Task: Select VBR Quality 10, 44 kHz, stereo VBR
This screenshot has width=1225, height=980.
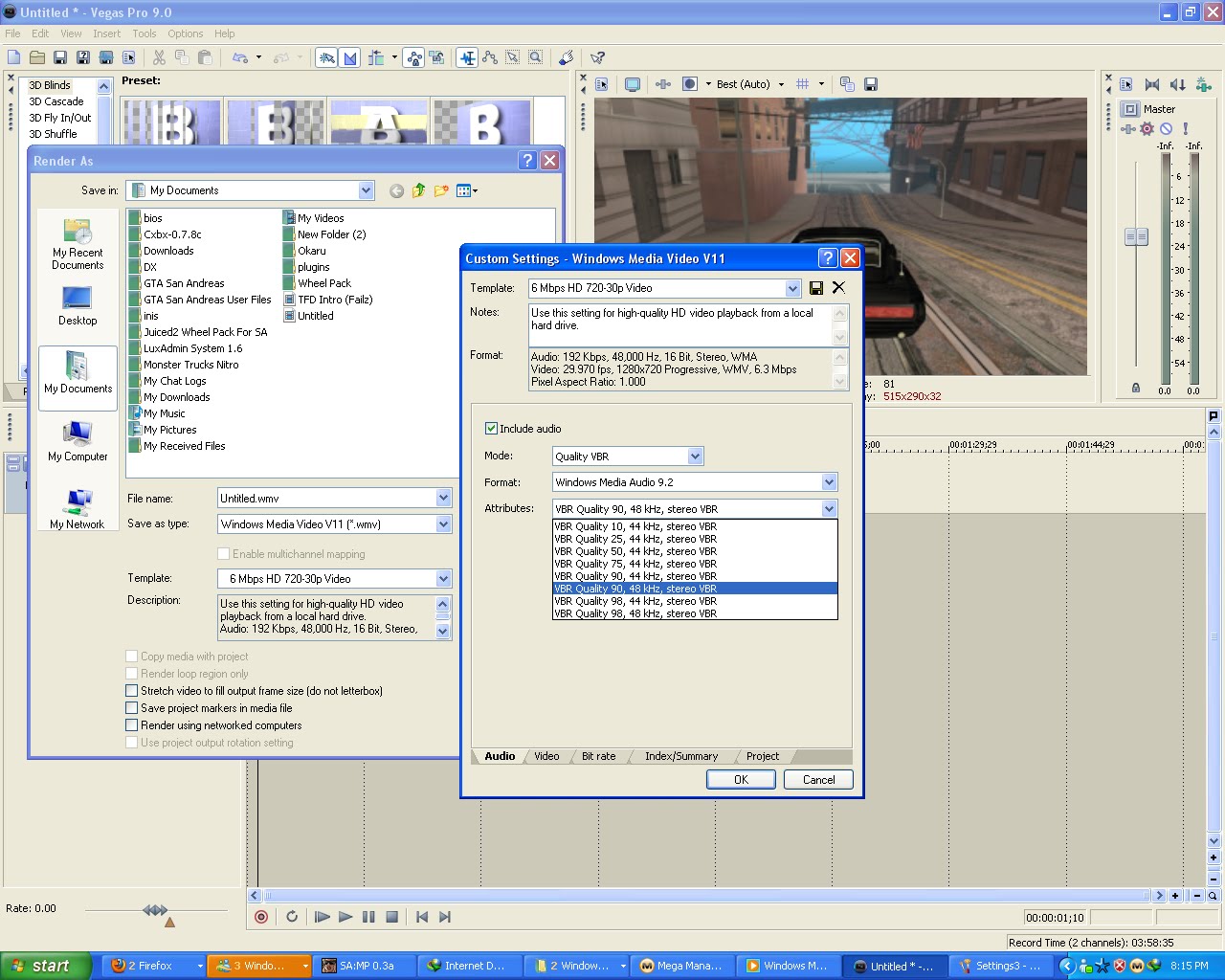Action: point(695,526)
